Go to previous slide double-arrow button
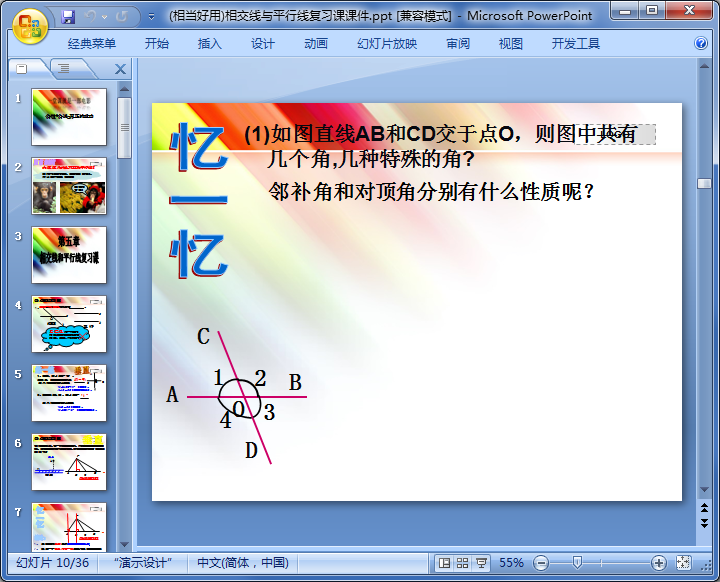The image size is (720, 582). (704, 508)
